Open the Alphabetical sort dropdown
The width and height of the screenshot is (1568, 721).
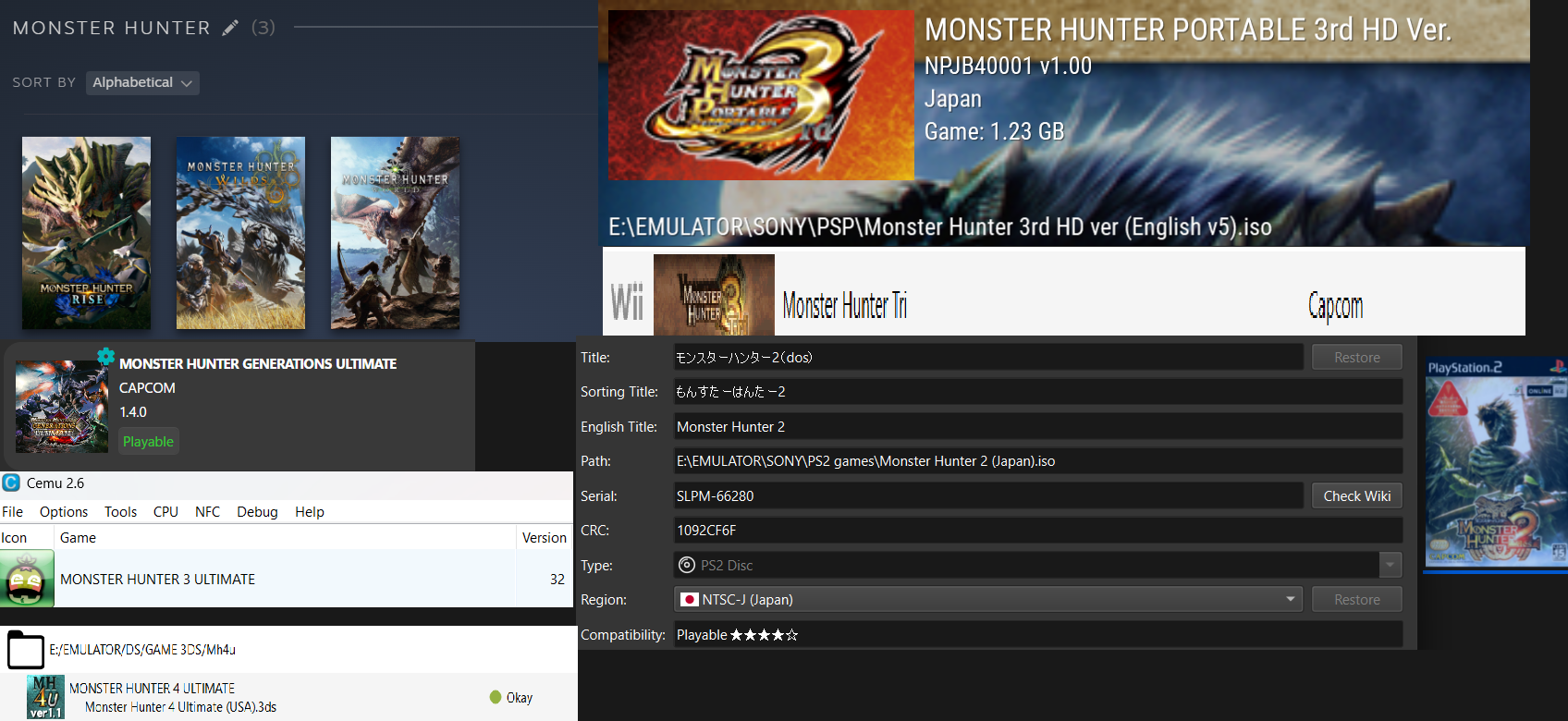point(142,82)
